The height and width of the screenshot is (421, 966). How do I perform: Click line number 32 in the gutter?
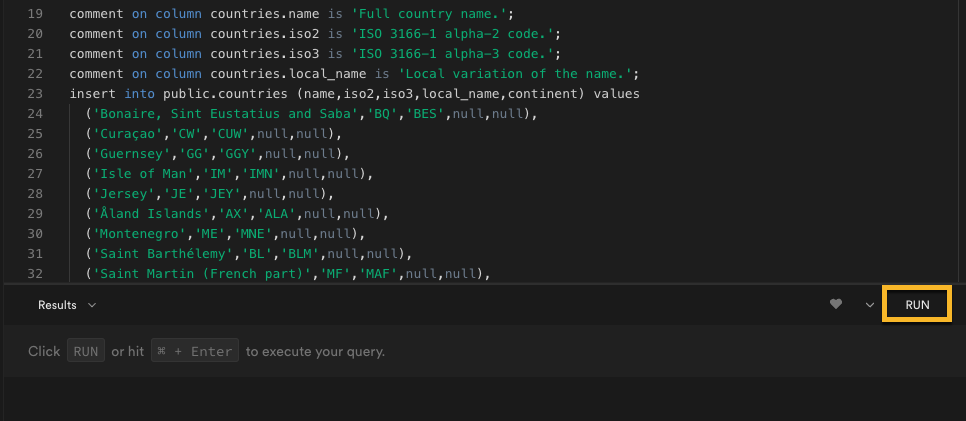[x=35, y=274]
